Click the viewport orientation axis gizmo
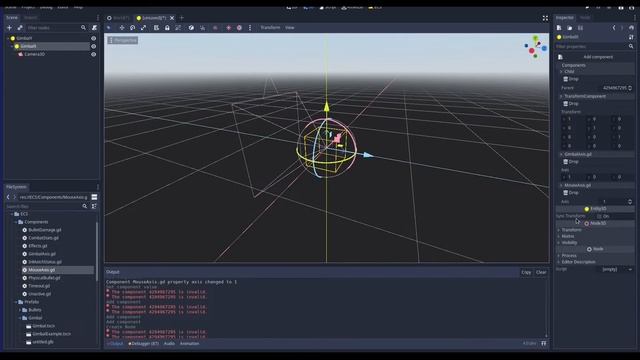The height and width of the screenshot is (360, 640). pyautogui.click(x=536, y=47)
